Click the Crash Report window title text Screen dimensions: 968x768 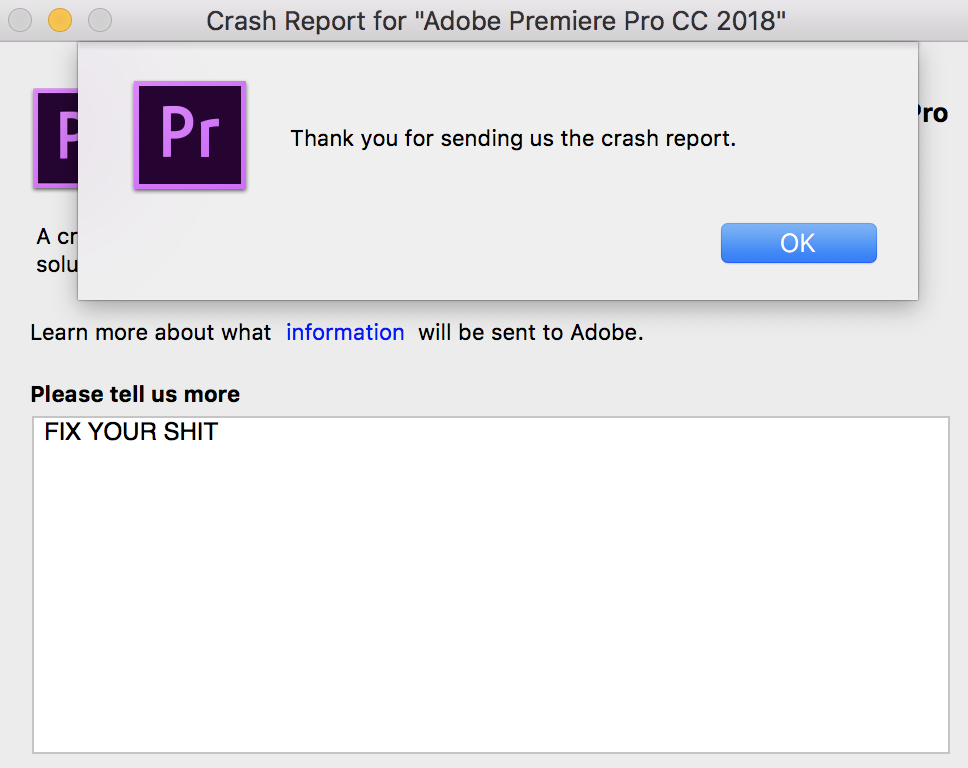496,20
